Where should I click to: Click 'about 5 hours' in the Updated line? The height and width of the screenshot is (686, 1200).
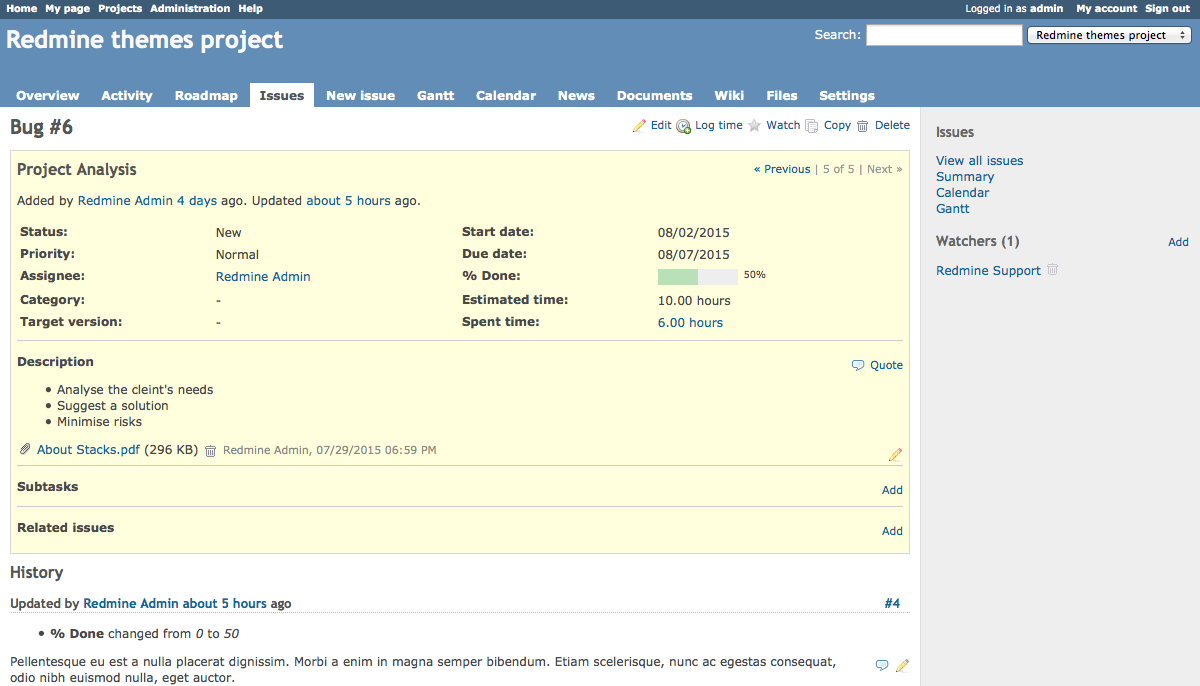click(x=348, y=201)
